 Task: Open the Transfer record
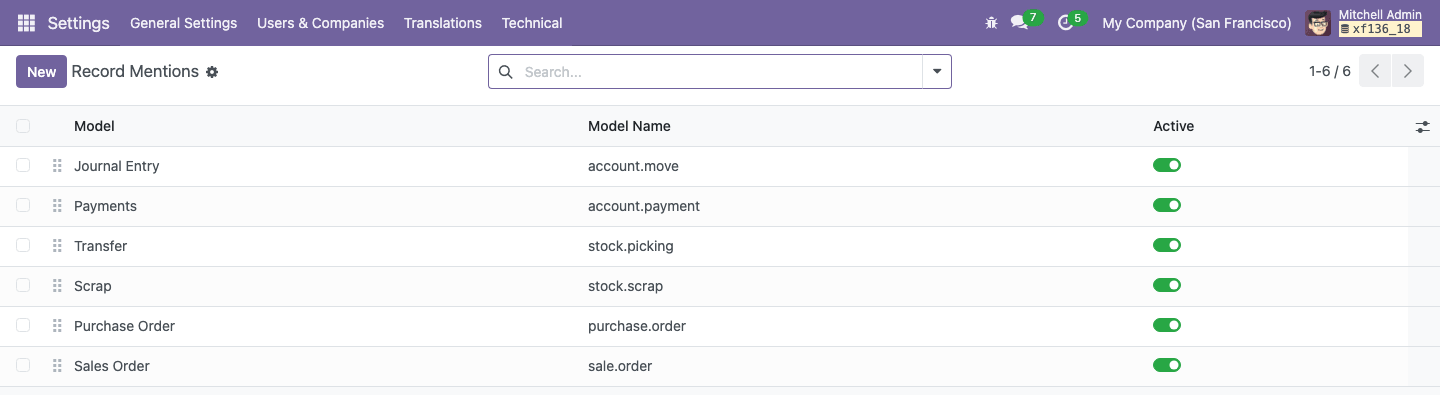pyautogui.click(x=100, y=246)
